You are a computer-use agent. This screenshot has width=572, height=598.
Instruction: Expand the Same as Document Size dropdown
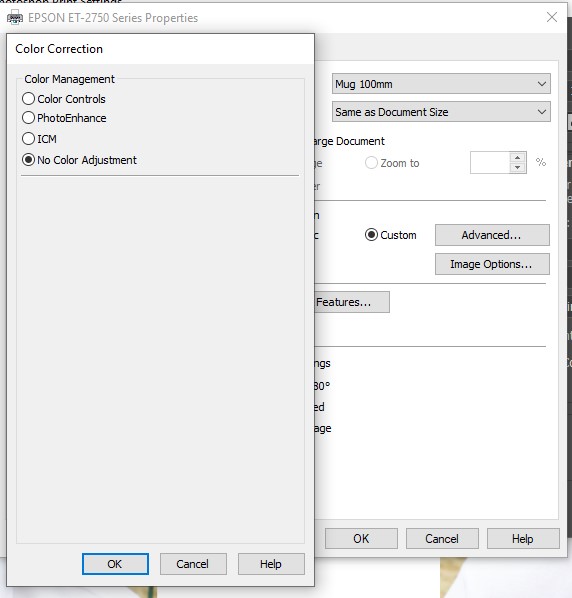click(x=441, y=112)
